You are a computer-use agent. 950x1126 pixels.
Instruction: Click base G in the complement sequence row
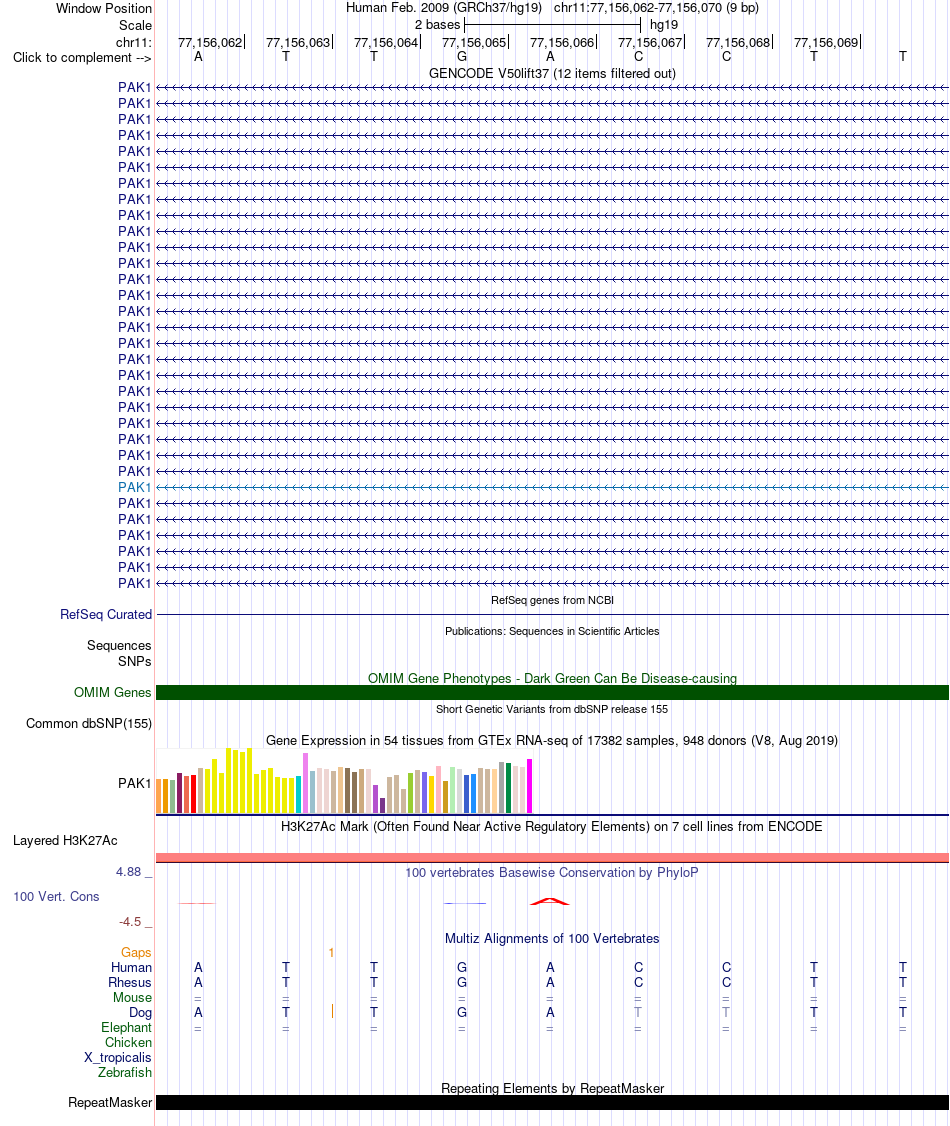(462, 57)
